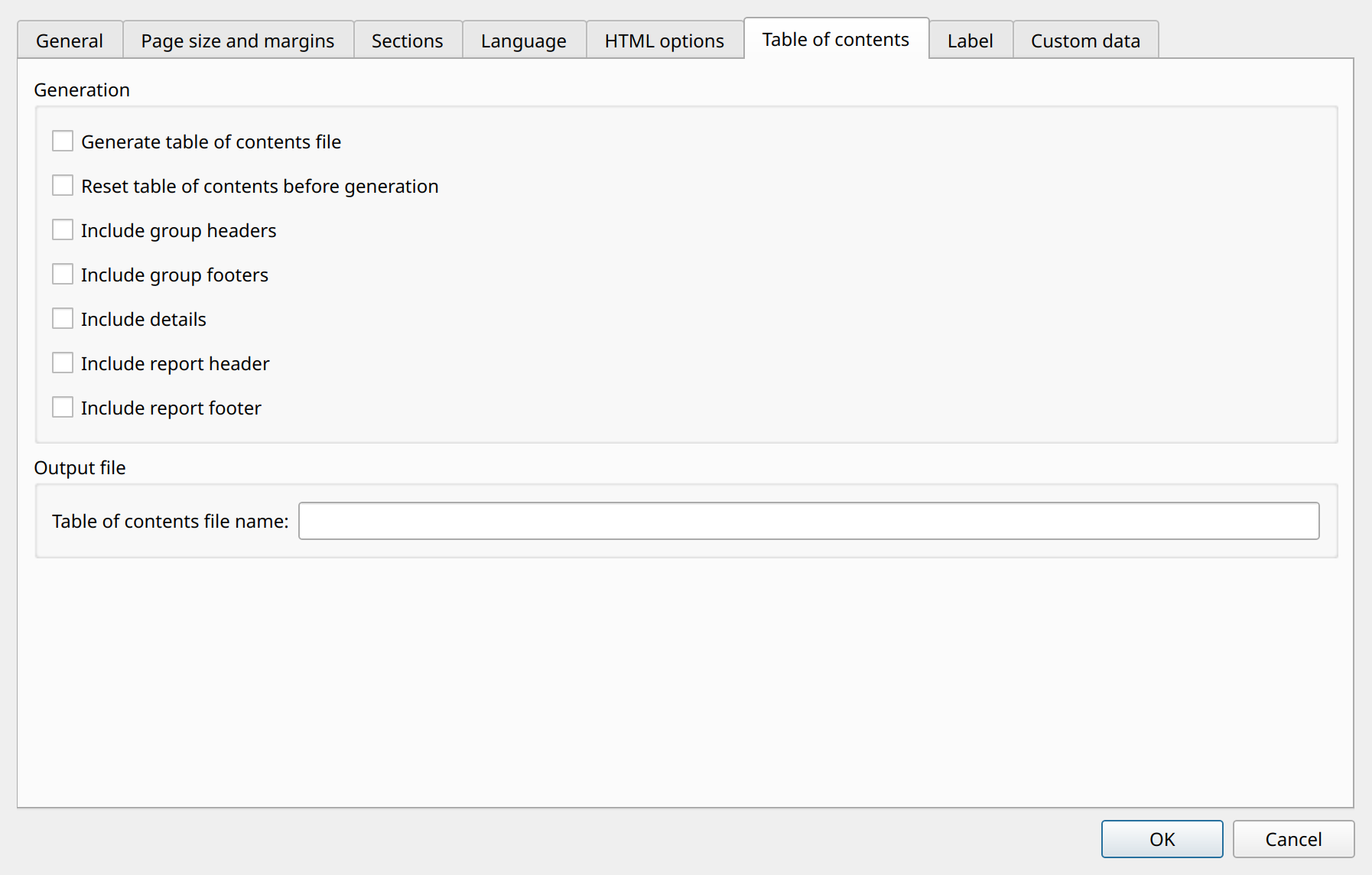Click the Output file group heading
1372x875 pixels.
click(x=80, y=467)
